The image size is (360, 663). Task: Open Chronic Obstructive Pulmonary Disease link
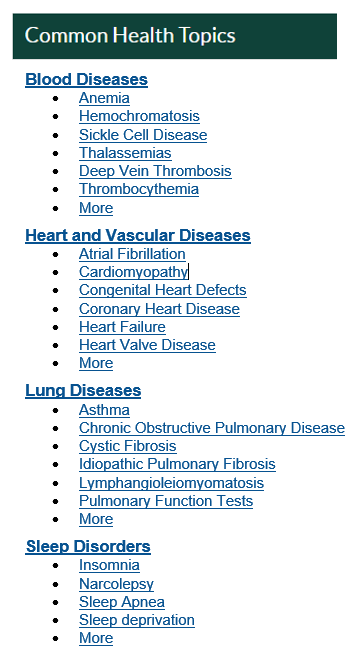pyautogui.click(x=212, y=428)
